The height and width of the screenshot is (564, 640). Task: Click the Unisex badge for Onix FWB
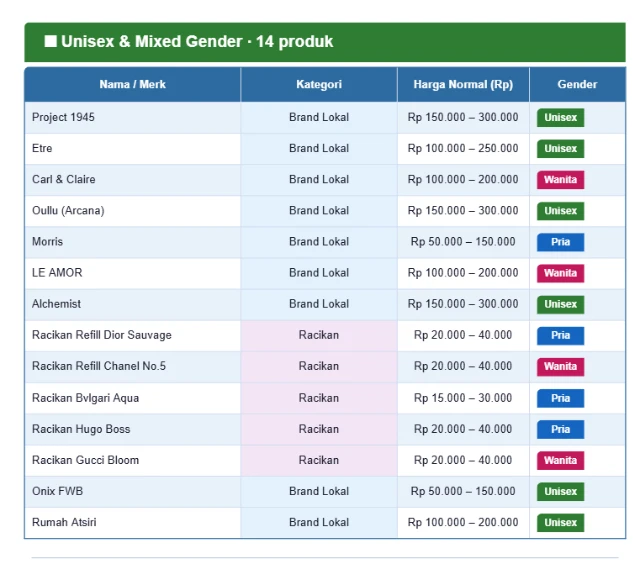560,491
